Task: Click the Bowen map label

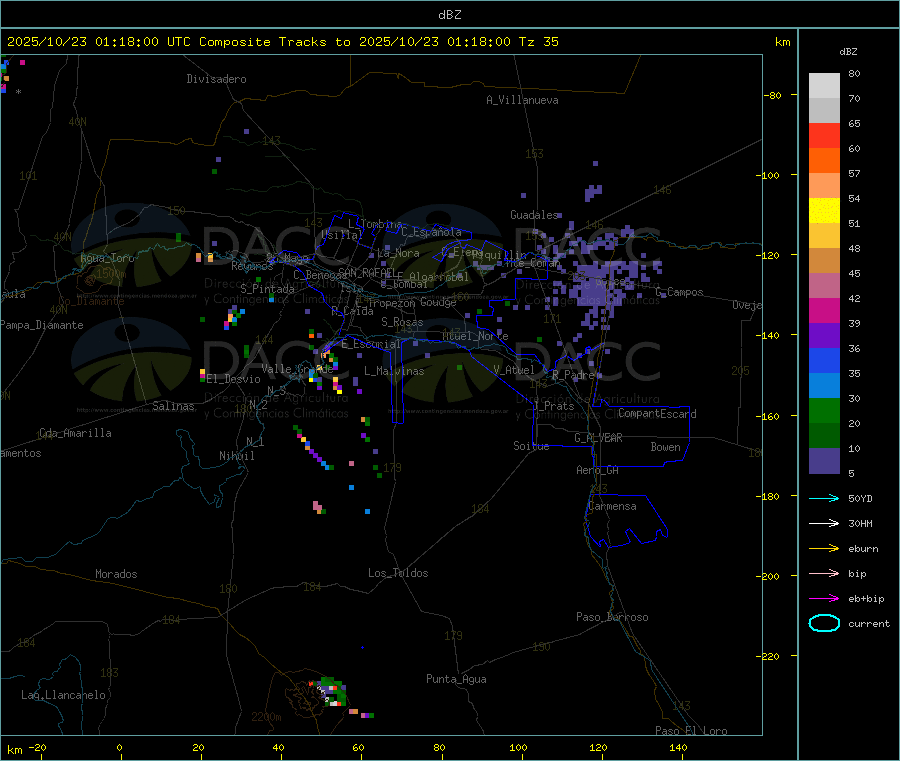Action: 665,447
